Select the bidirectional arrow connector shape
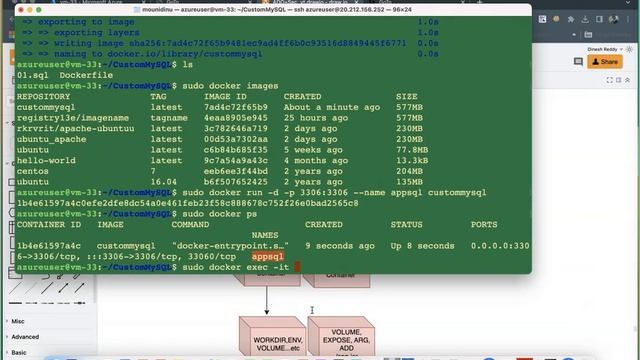This screenshot has width=640, height=360. (x=63, y=288)
